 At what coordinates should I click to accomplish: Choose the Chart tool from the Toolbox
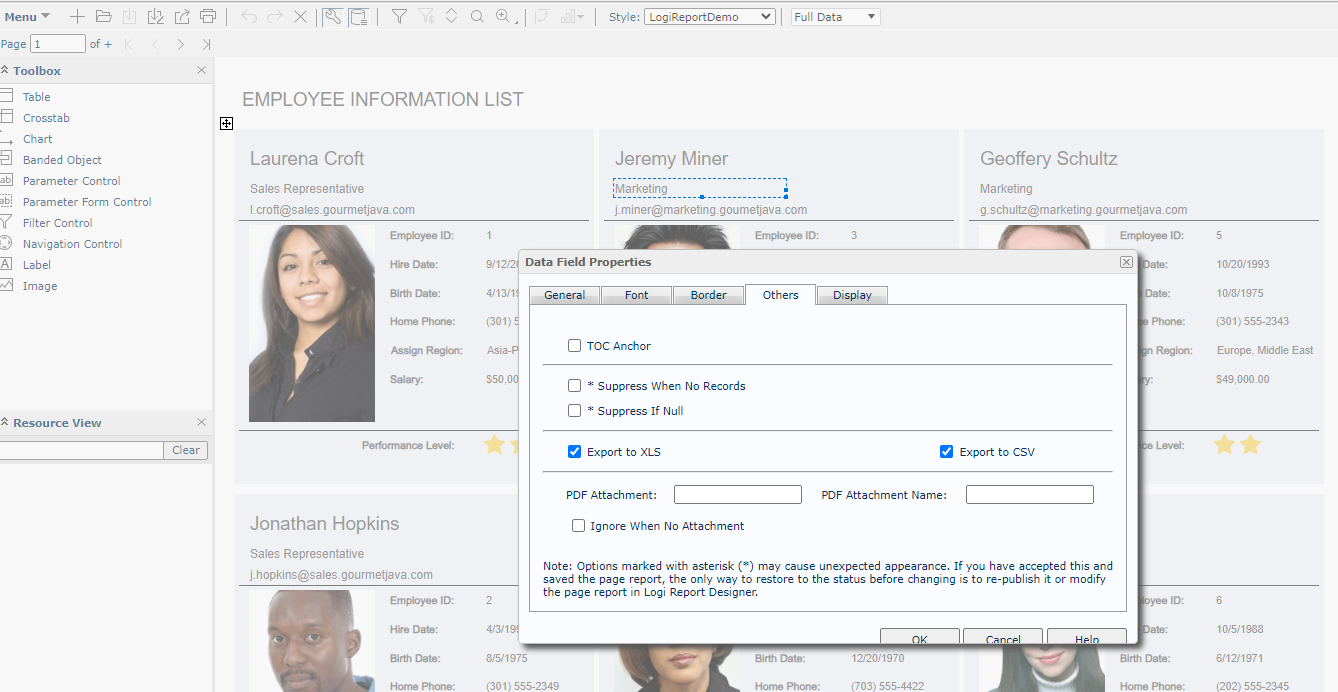pyautogui.click(x=38, y=138)
